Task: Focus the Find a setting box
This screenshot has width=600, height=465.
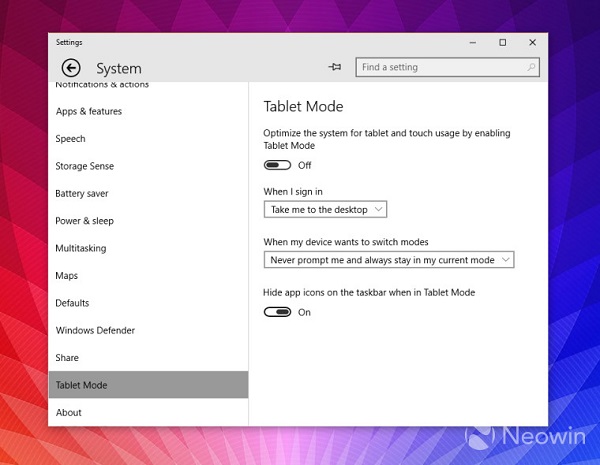Action: (x=447, y=67)
